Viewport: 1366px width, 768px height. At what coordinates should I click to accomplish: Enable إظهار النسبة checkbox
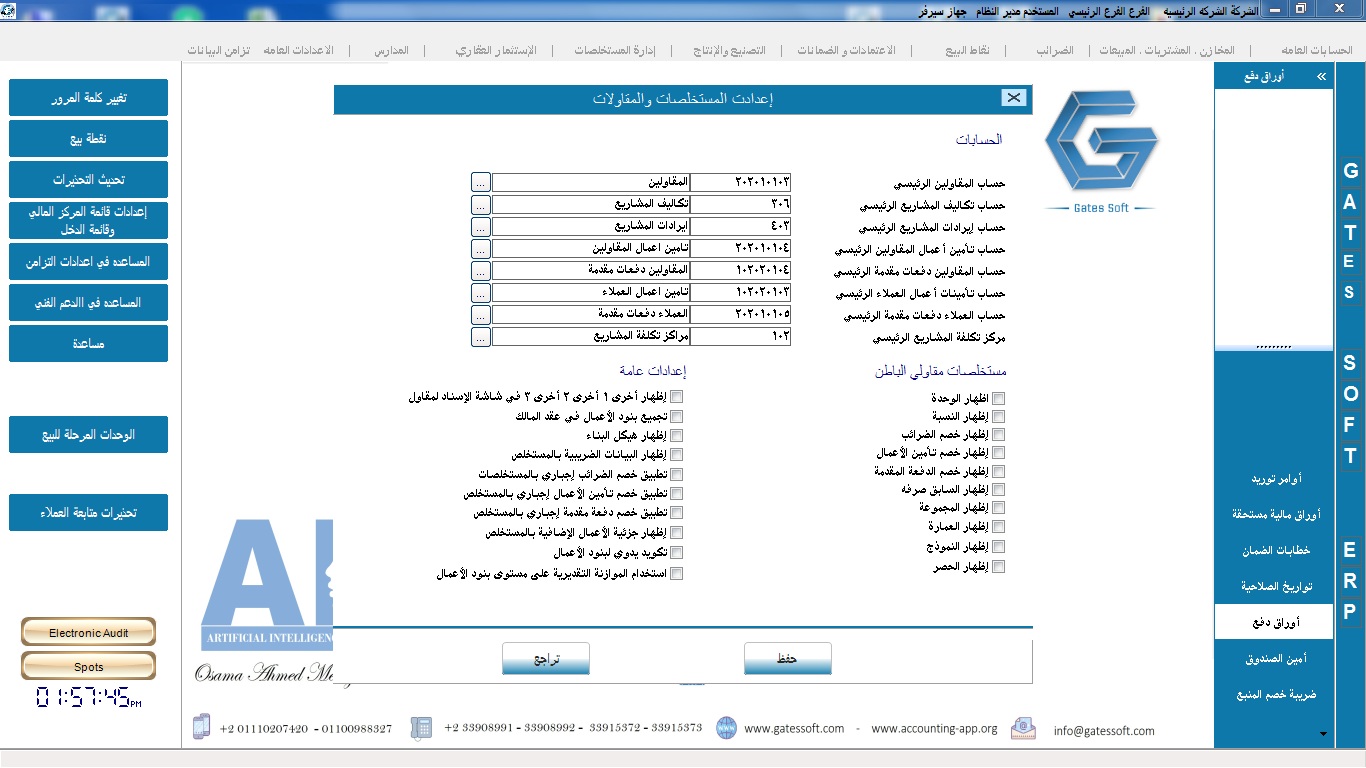(x=999, y=416)
